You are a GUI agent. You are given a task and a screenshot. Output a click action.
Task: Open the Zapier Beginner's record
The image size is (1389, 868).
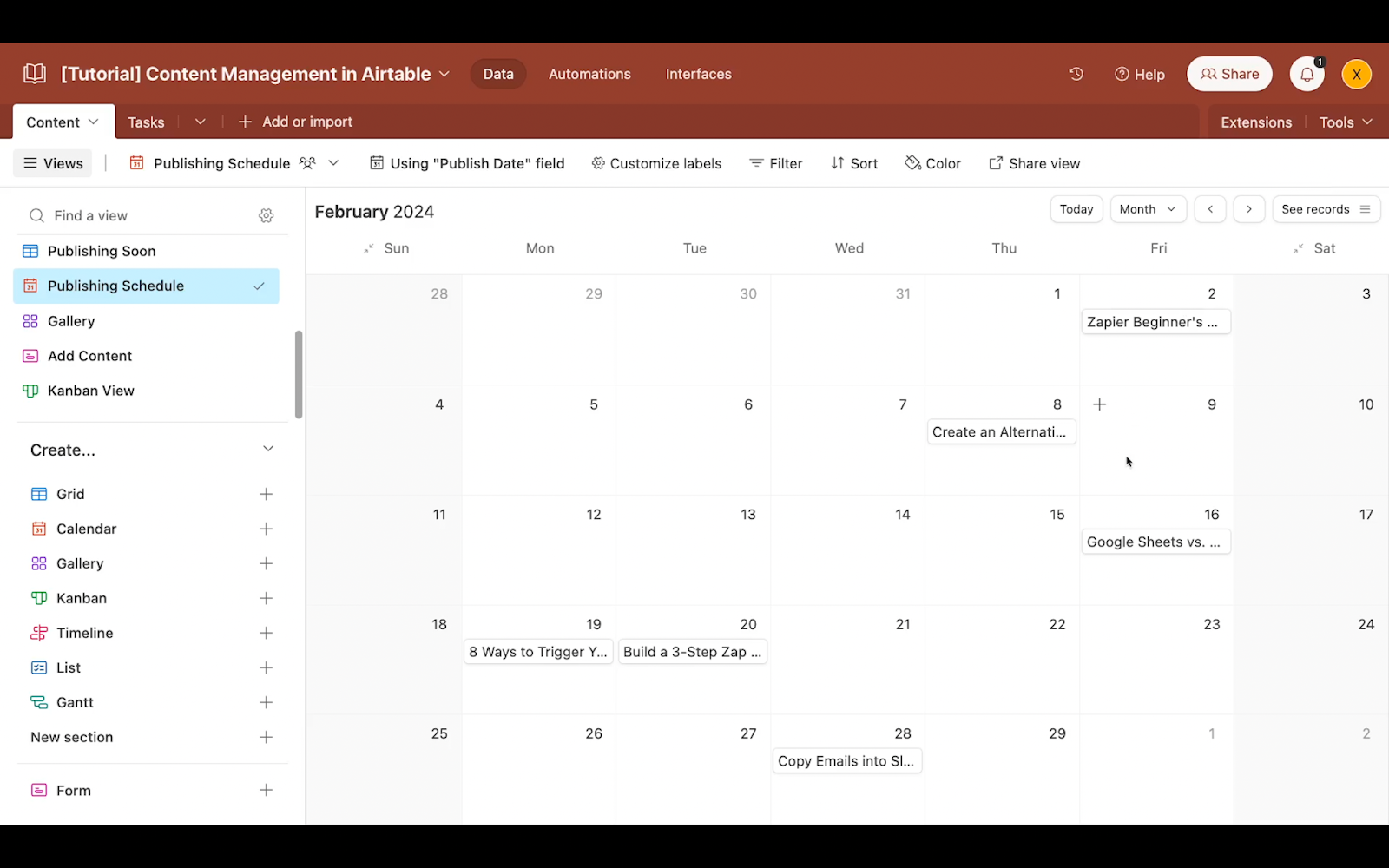[1155, 322]
